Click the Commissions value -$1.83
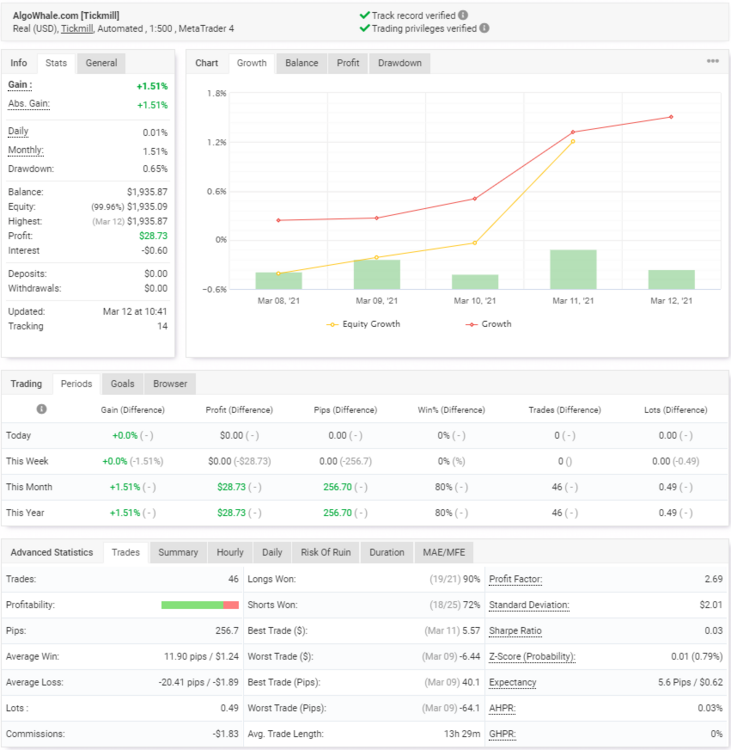 (225, 734)
